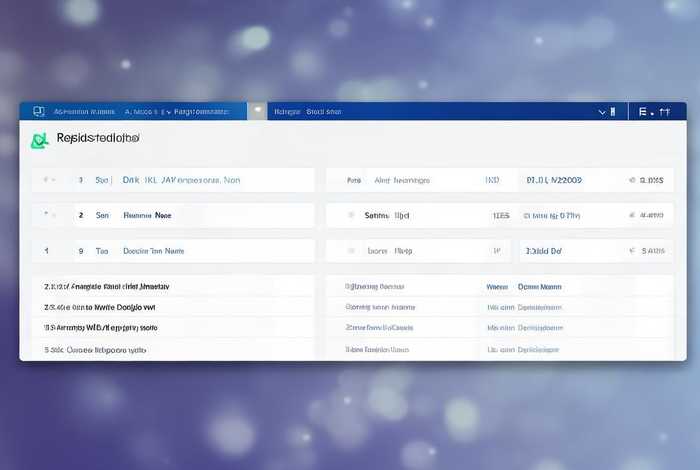The width and height of the screenshot is (700, 470).
Task: Click the monitor icon in the title bar
Action: pyautogui.click(x=39, y=112)
